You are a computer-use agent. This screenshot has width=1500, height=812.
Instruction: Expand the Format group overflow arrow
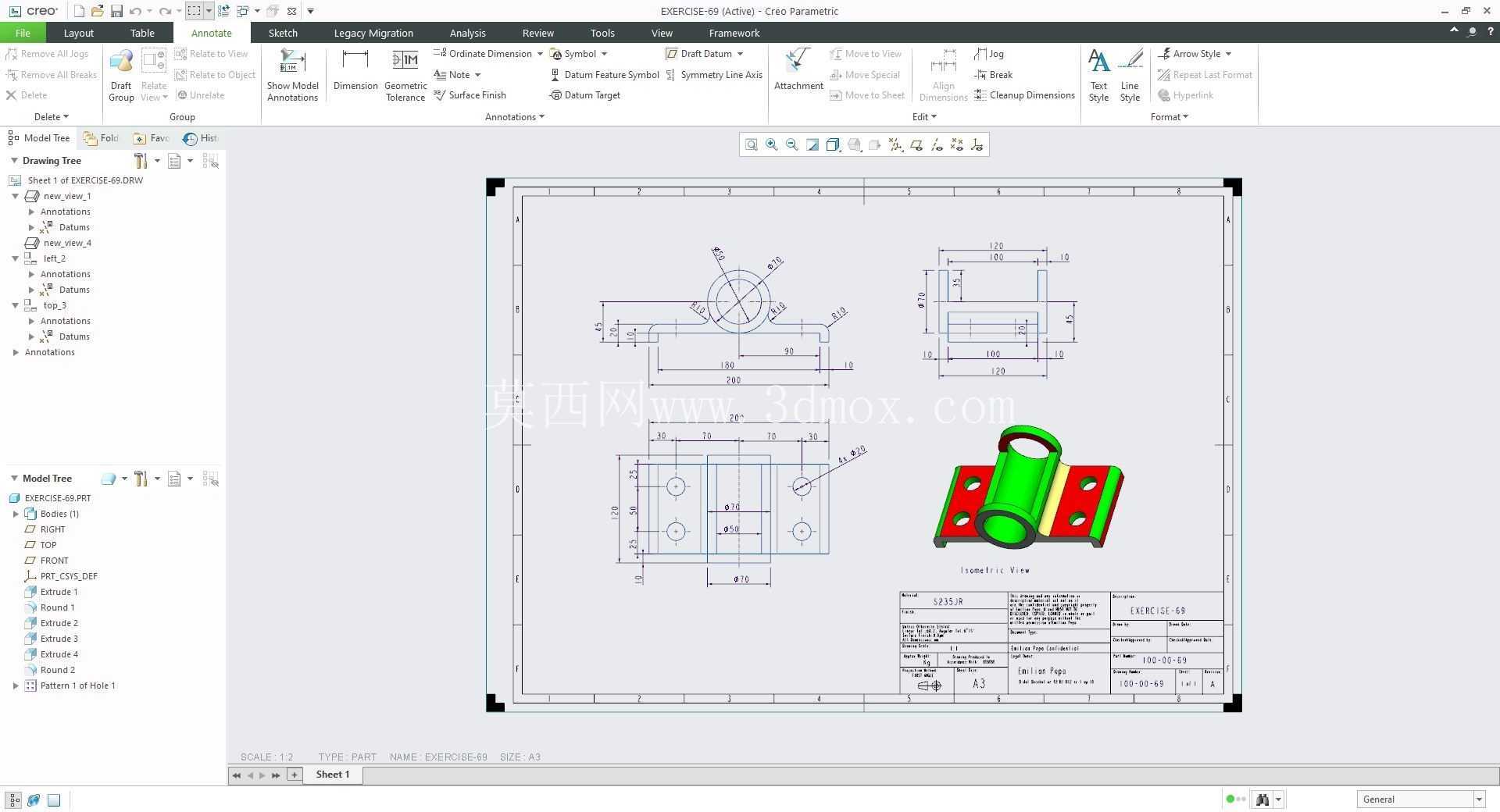click(x=1185, y=117)
